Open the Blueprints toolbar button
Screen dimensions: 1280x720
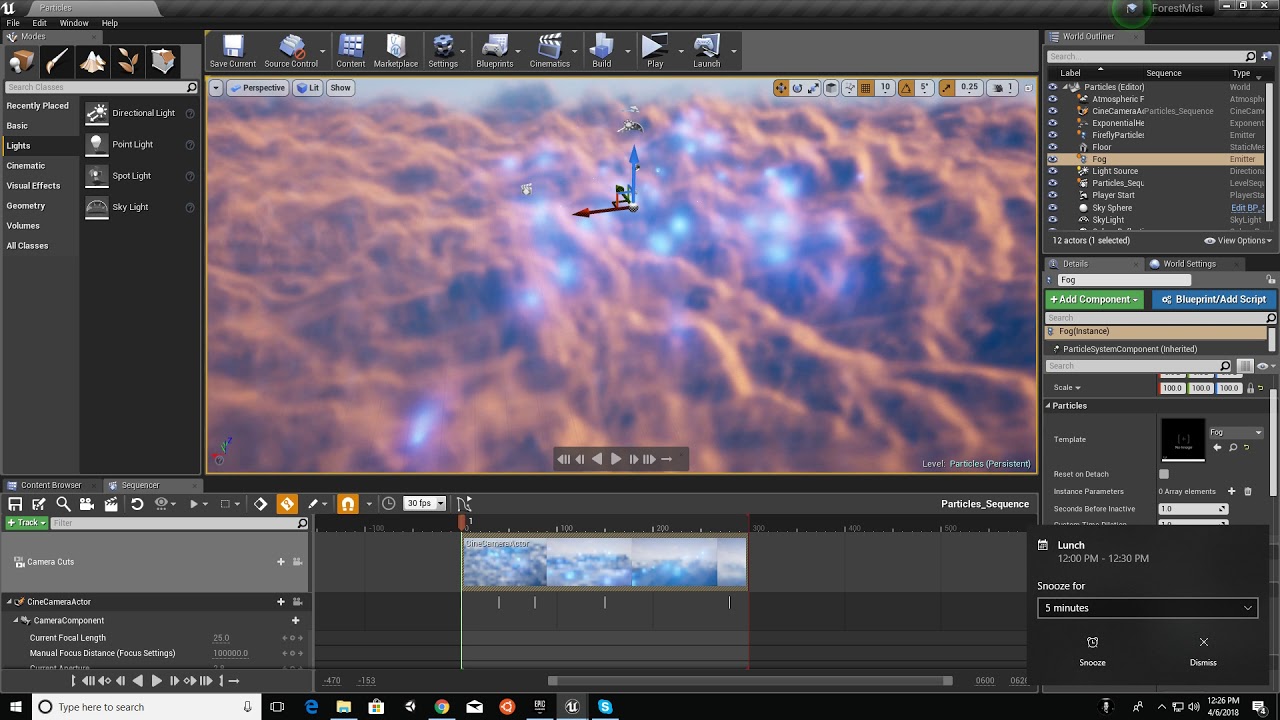point(494,51)
